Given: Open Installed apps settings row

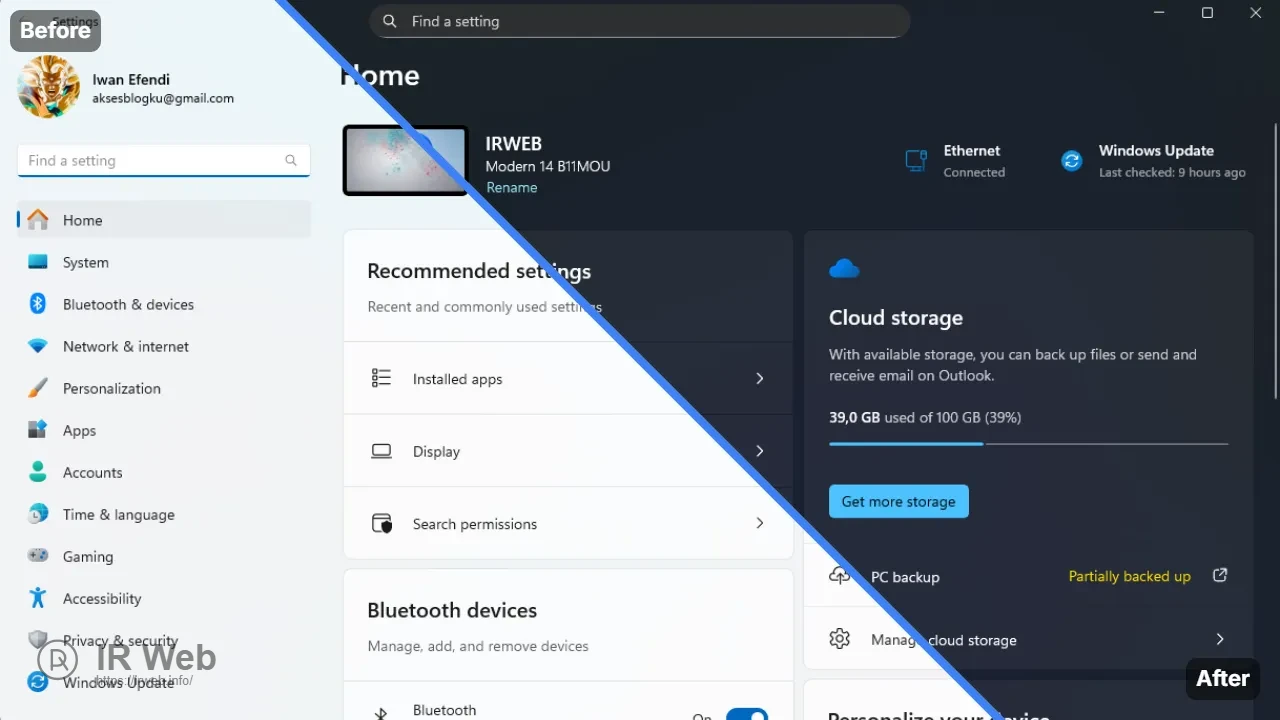Looking at the screenshot, I should click(568, 379).
